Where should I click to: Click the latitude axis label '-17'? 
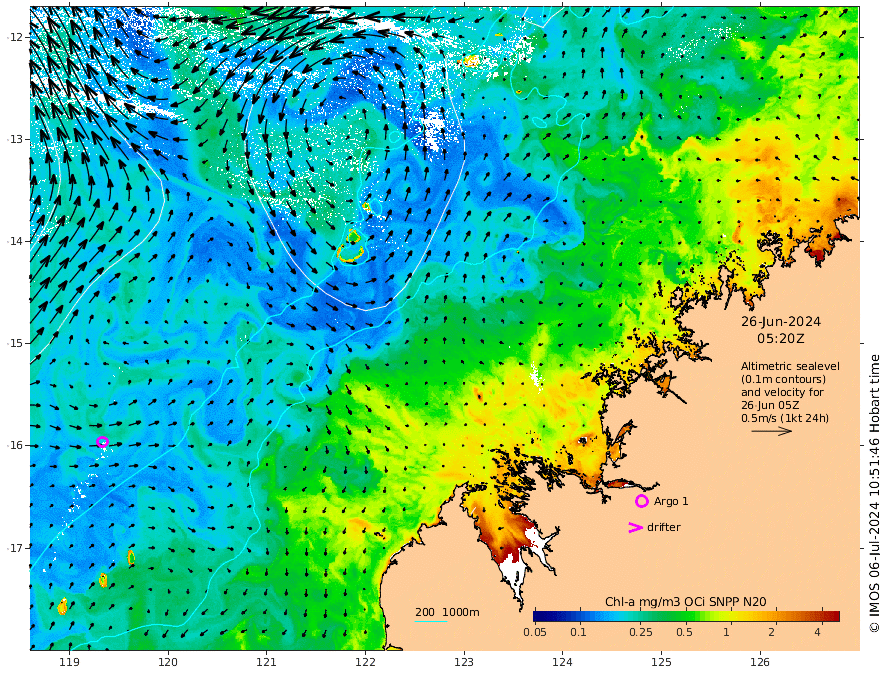15,548
